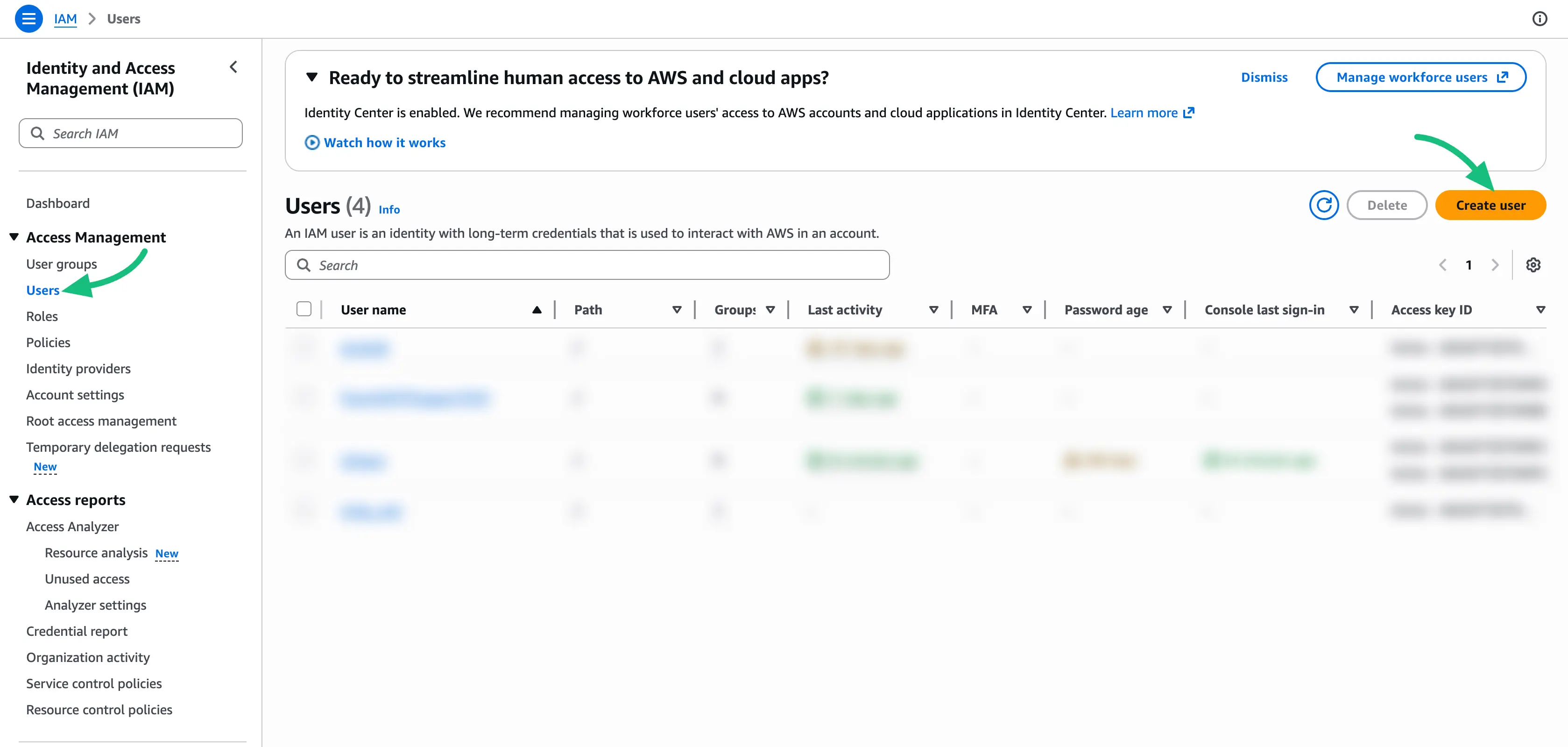Collapse the Access reports section
The image size is (1568, 747).
pos(14,499)
